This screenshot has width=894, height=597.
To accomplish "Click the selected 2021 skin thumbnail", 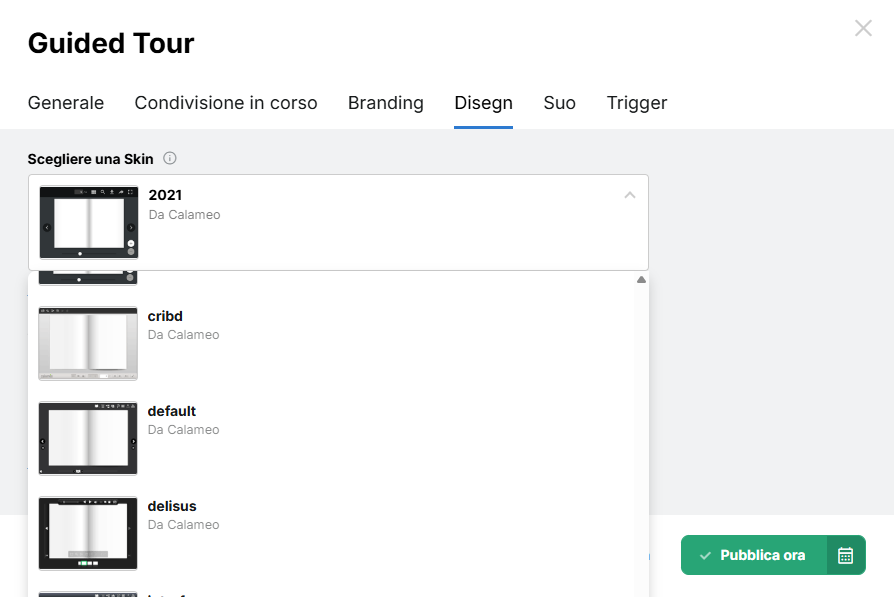I will pos(89,222).
